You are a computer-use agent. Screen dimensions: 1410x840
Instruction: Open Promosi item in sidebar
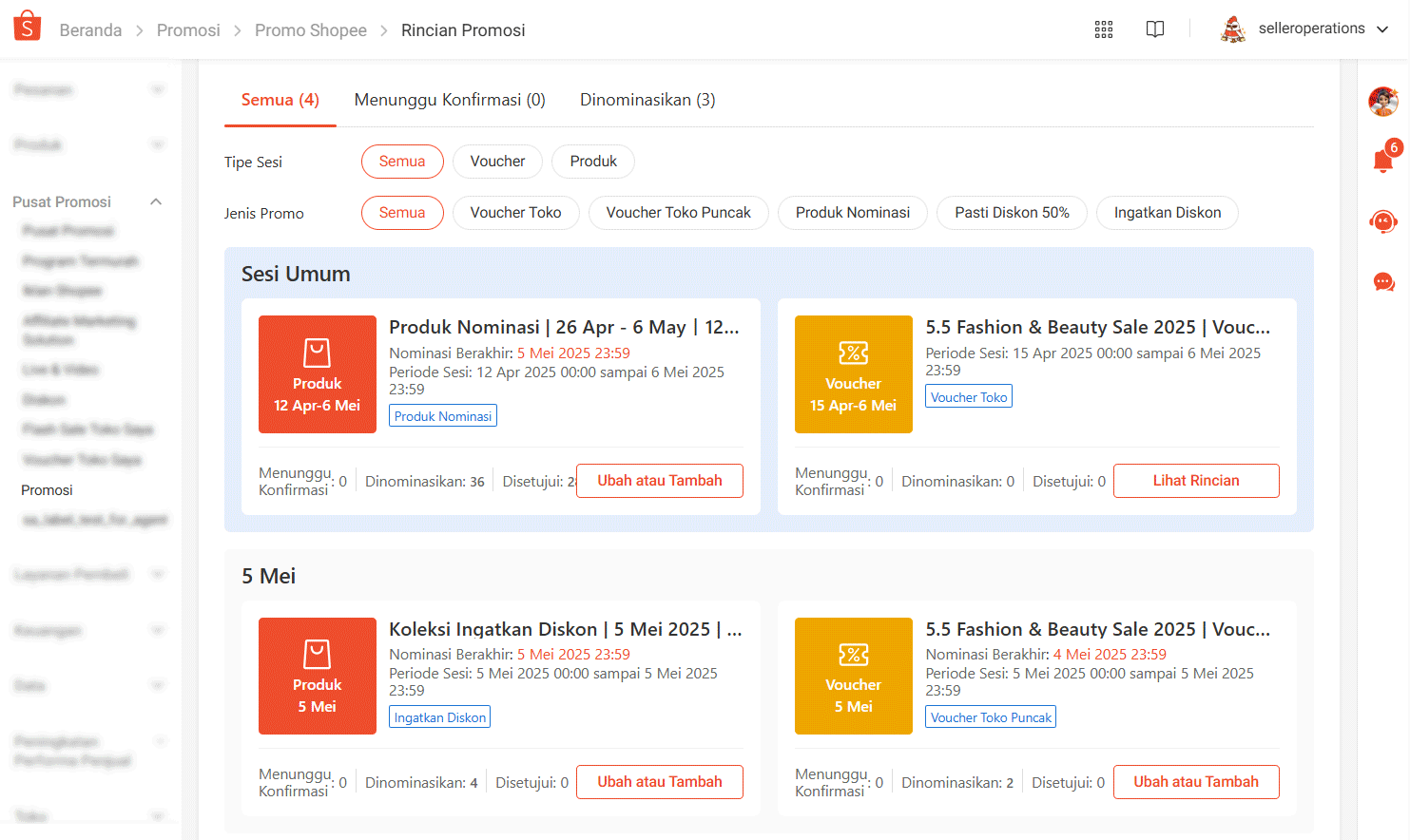pyautogui.click(x=48, y=490)
